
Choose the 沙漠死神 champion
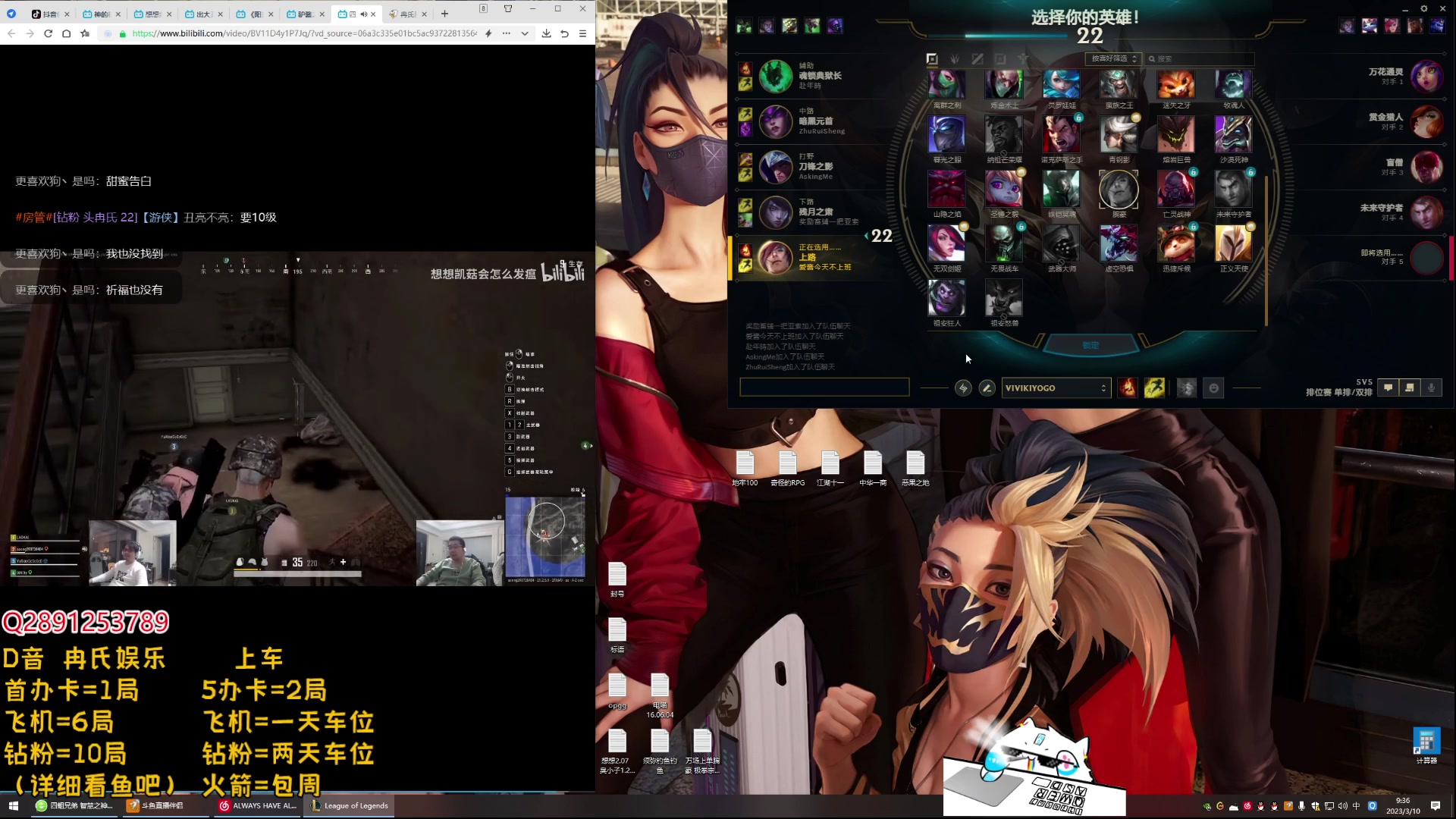[x=1234, y=135]
